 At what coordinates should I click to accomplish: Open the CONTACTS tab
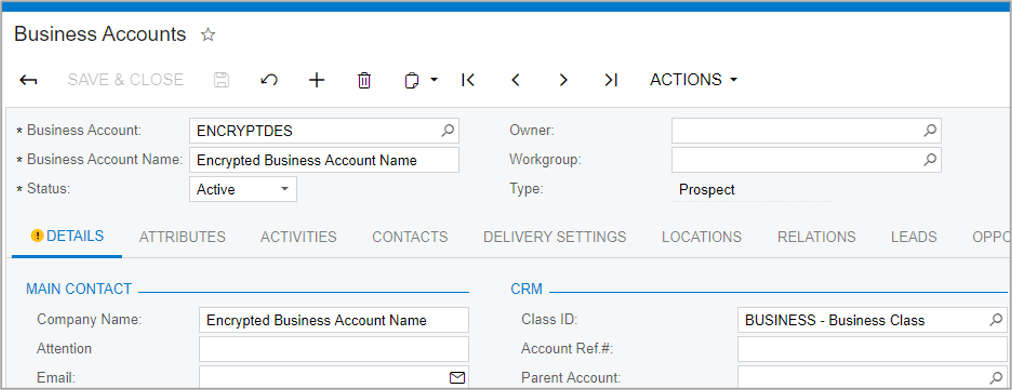(x=410, y=237)
